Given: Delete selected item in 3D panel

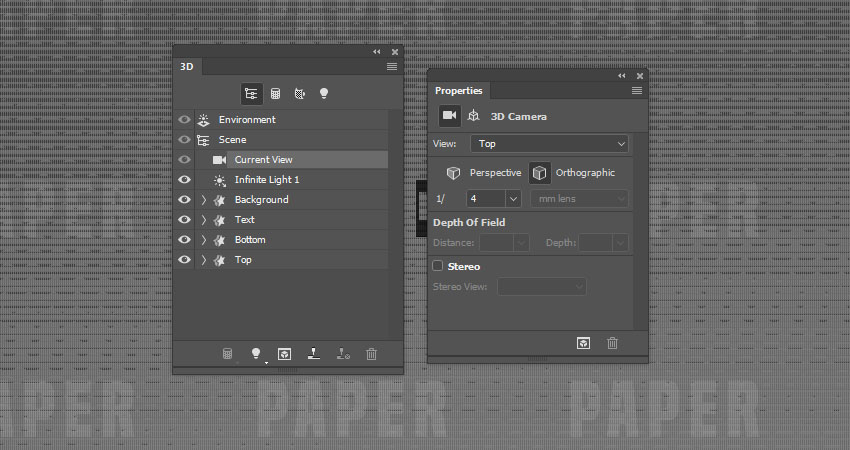Looking at the screenshot, I should tap(371, 354).
